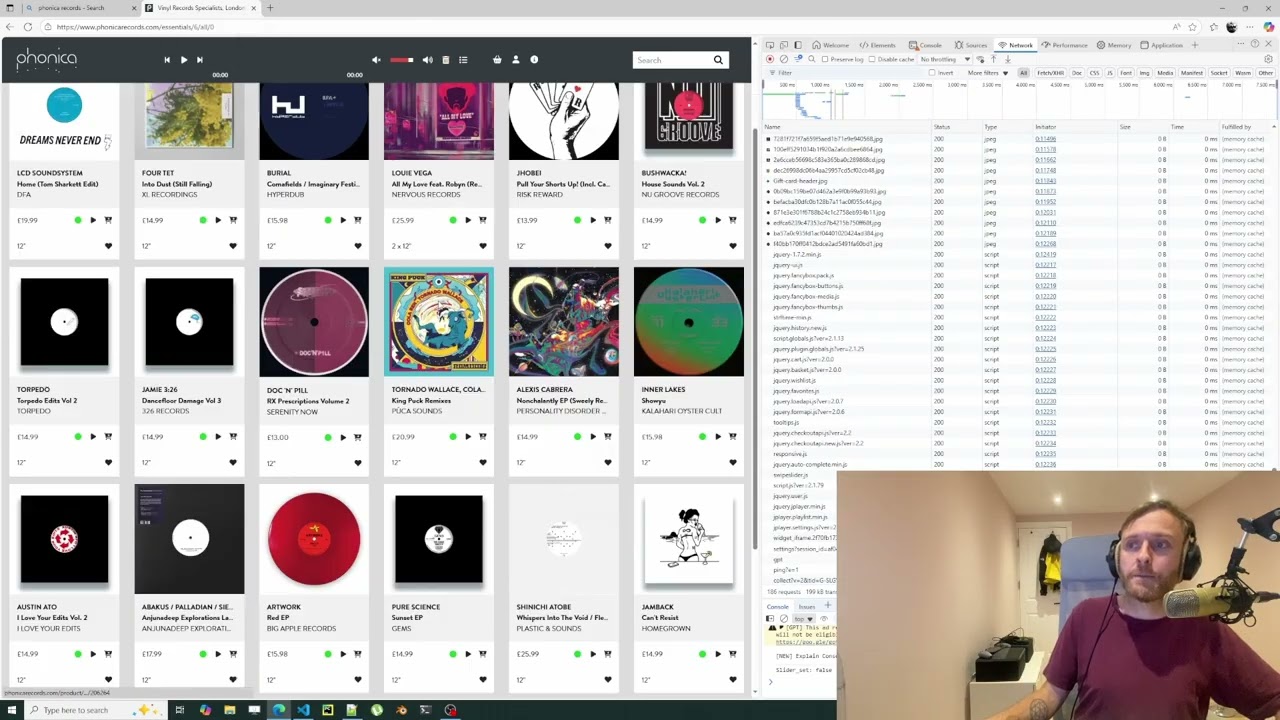Wishlist the Inner Lakes Showyu heart
This screenshot has width=1280, height=720.
pyautogui.click(x=733, y=463)
